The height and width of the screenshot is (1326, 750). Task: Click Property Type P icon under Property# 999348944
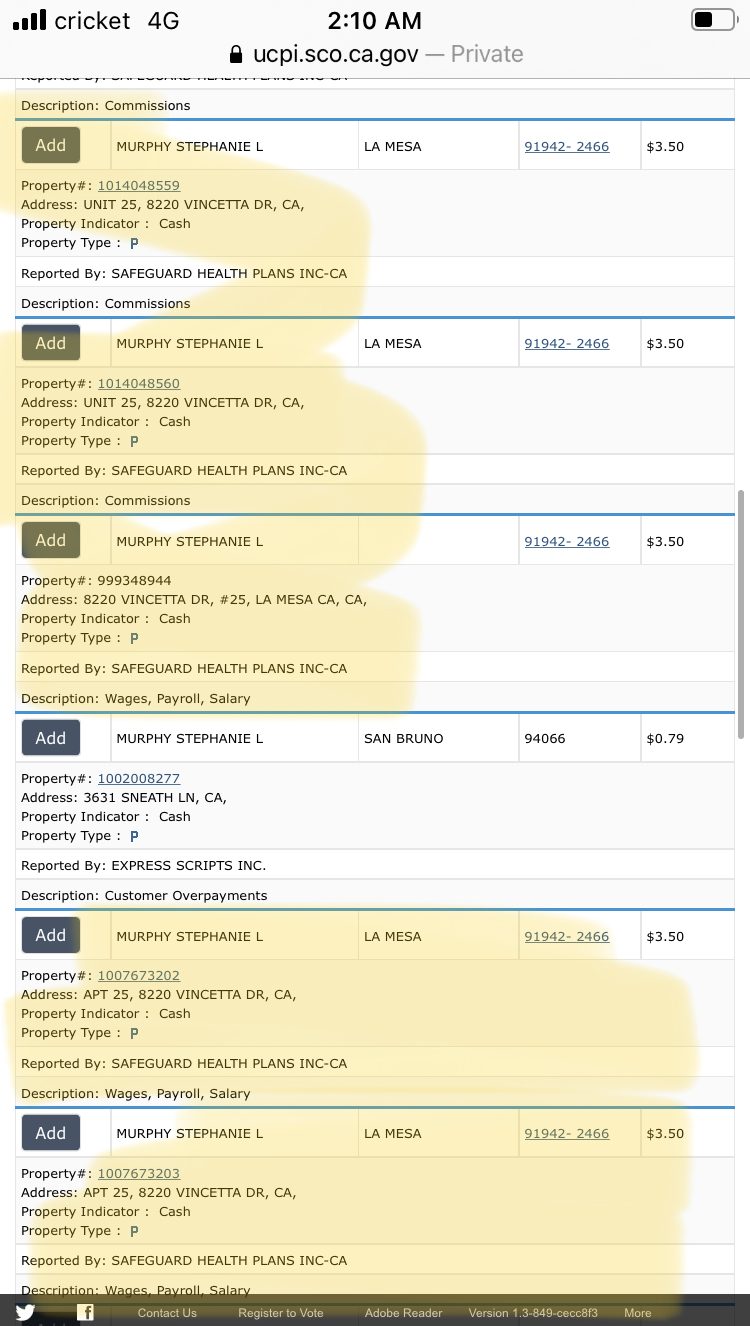pos(134,638)
